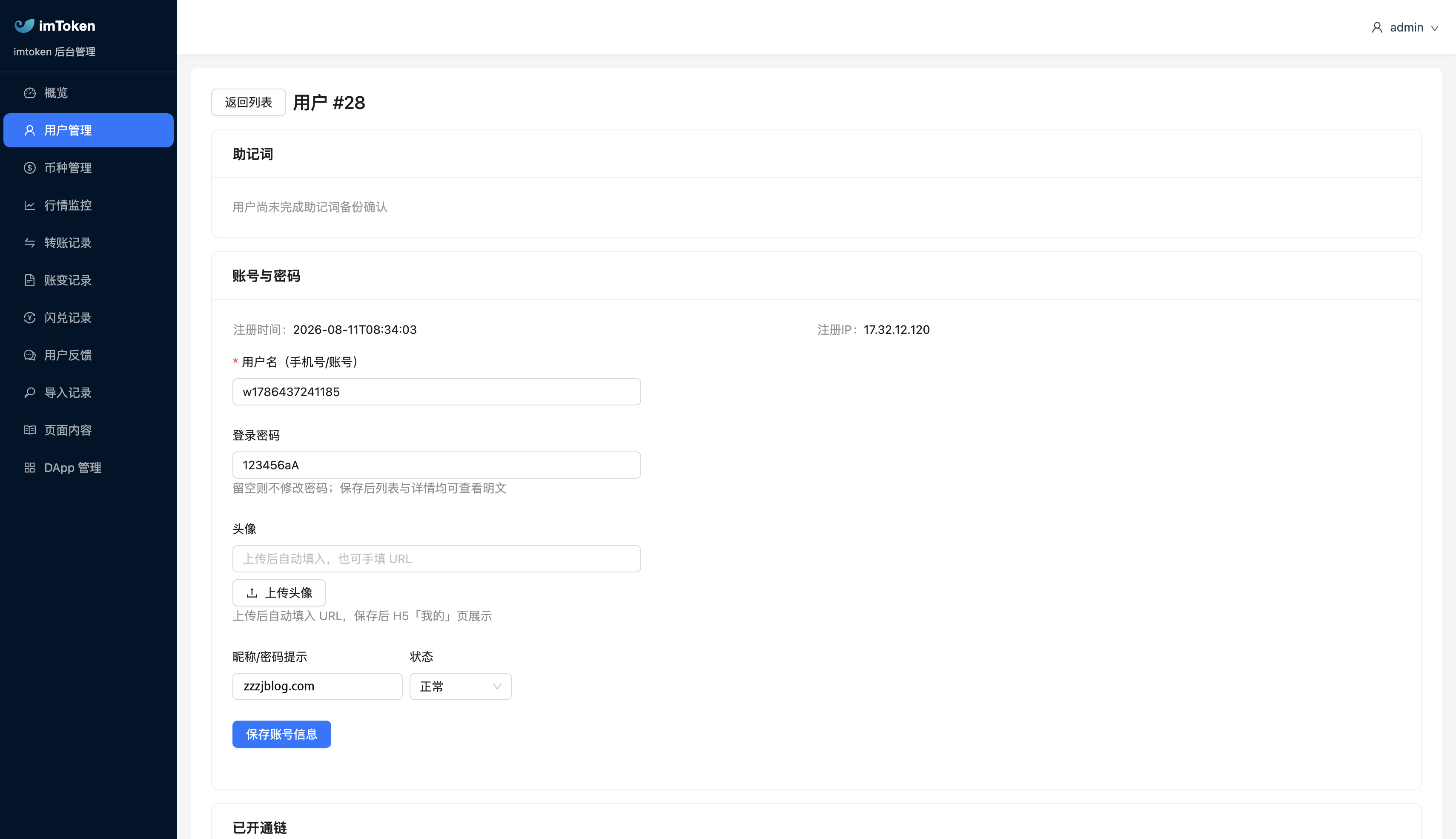Viewport: 1456px width, 839px height.
Task: Go to 币种管理 menu item
Action: coord(88,168)
